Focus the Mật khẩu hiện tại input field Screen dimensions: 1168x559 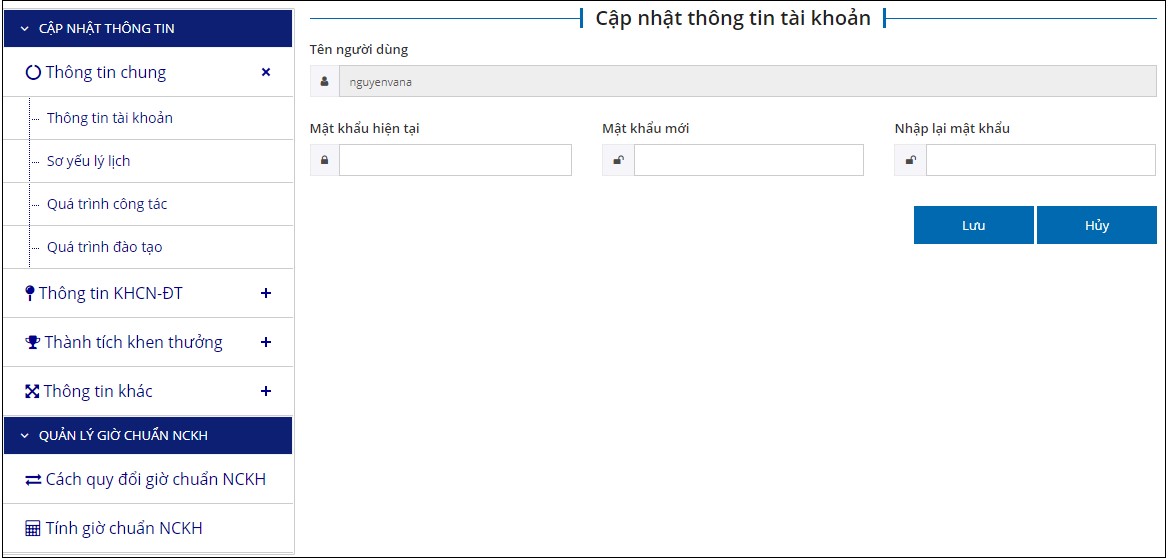(x=455, y=160)
